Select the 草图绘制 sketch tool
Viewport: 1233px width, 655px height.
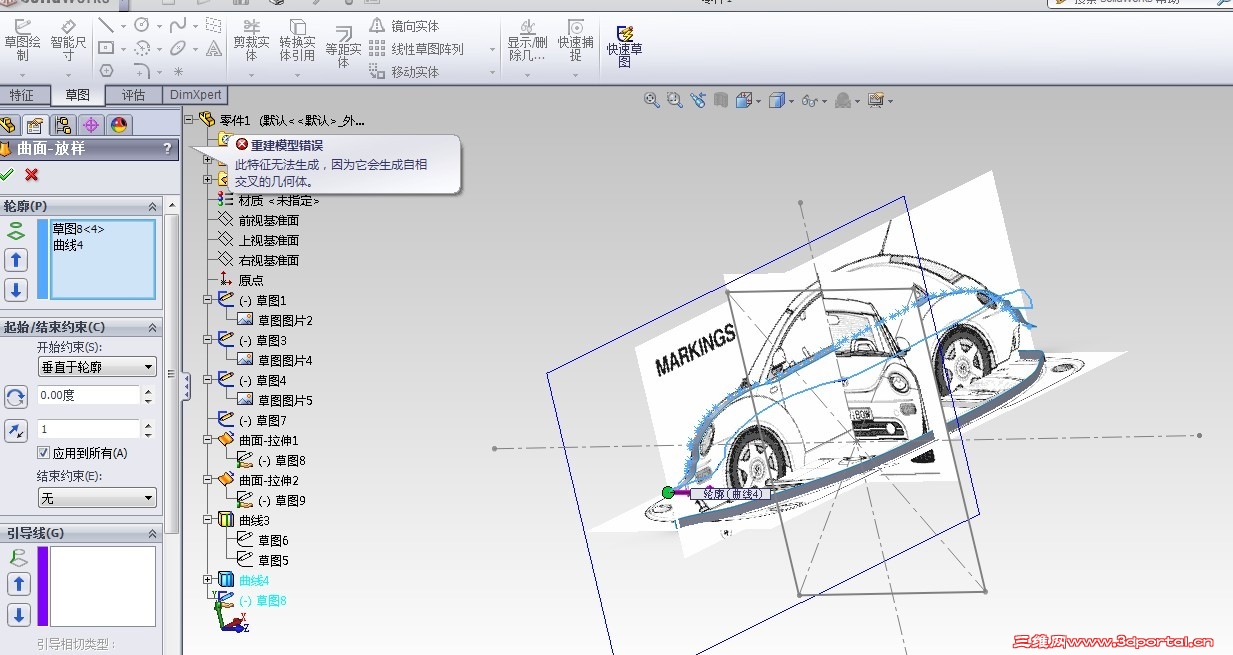tap(22, 40)
